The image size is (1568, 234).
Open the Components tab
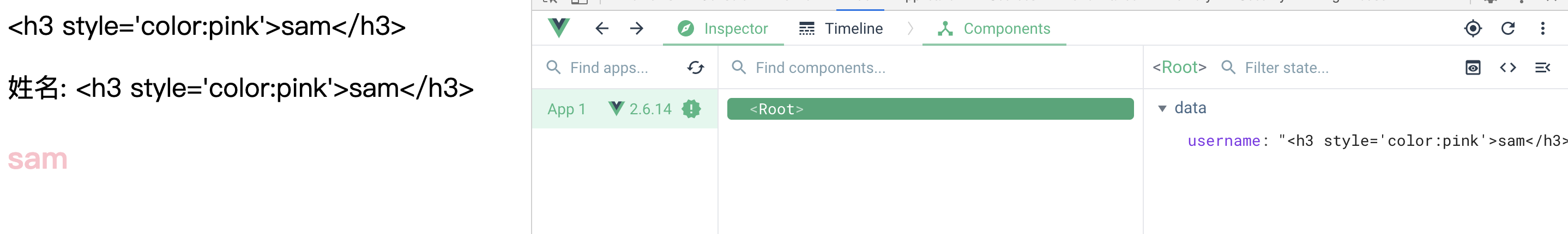pyautogui.click(x=994, y=28)
